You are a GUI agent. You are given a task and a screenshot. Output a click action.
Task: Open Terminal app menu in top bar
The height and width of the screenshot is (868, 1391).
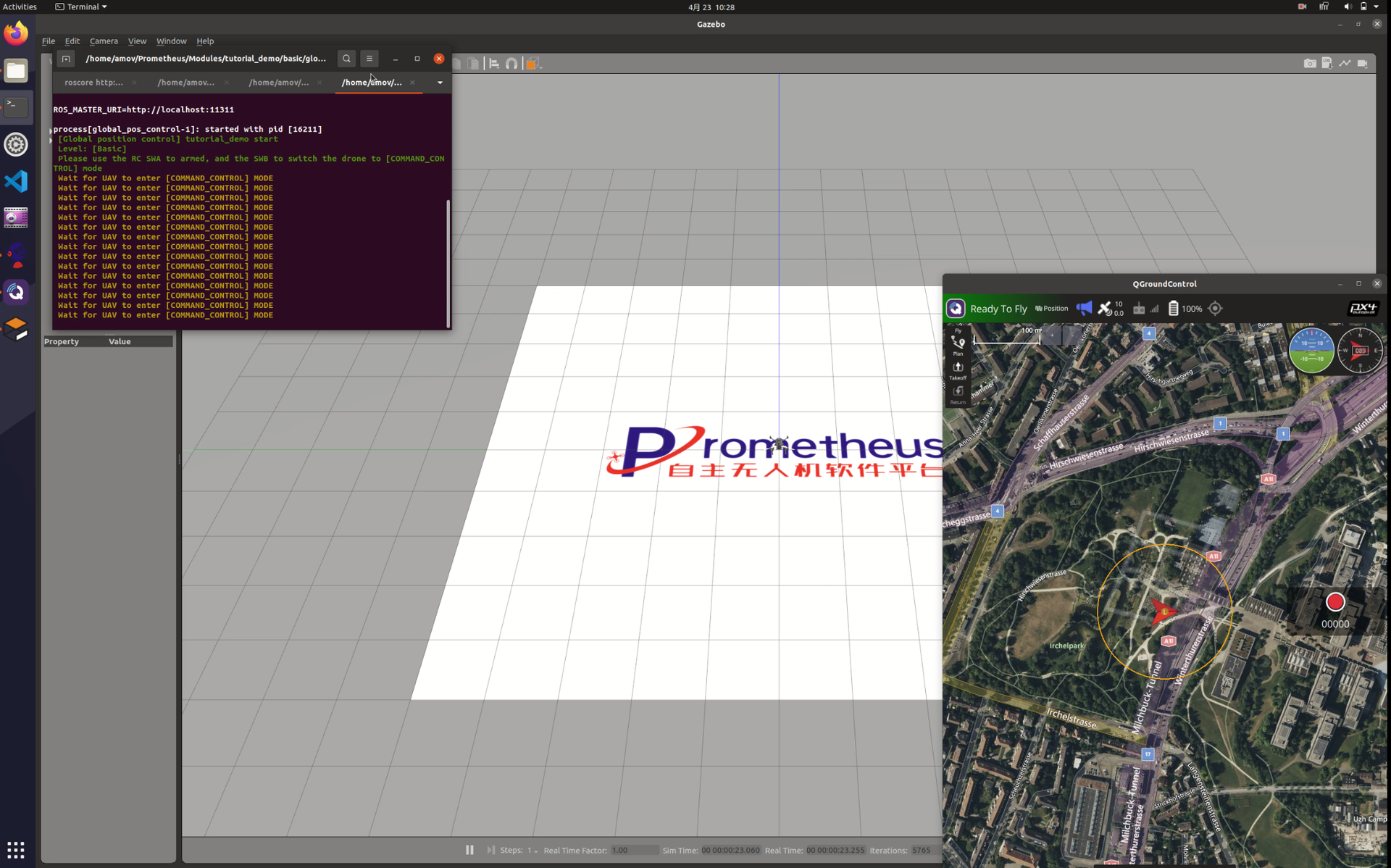[81, 7]
